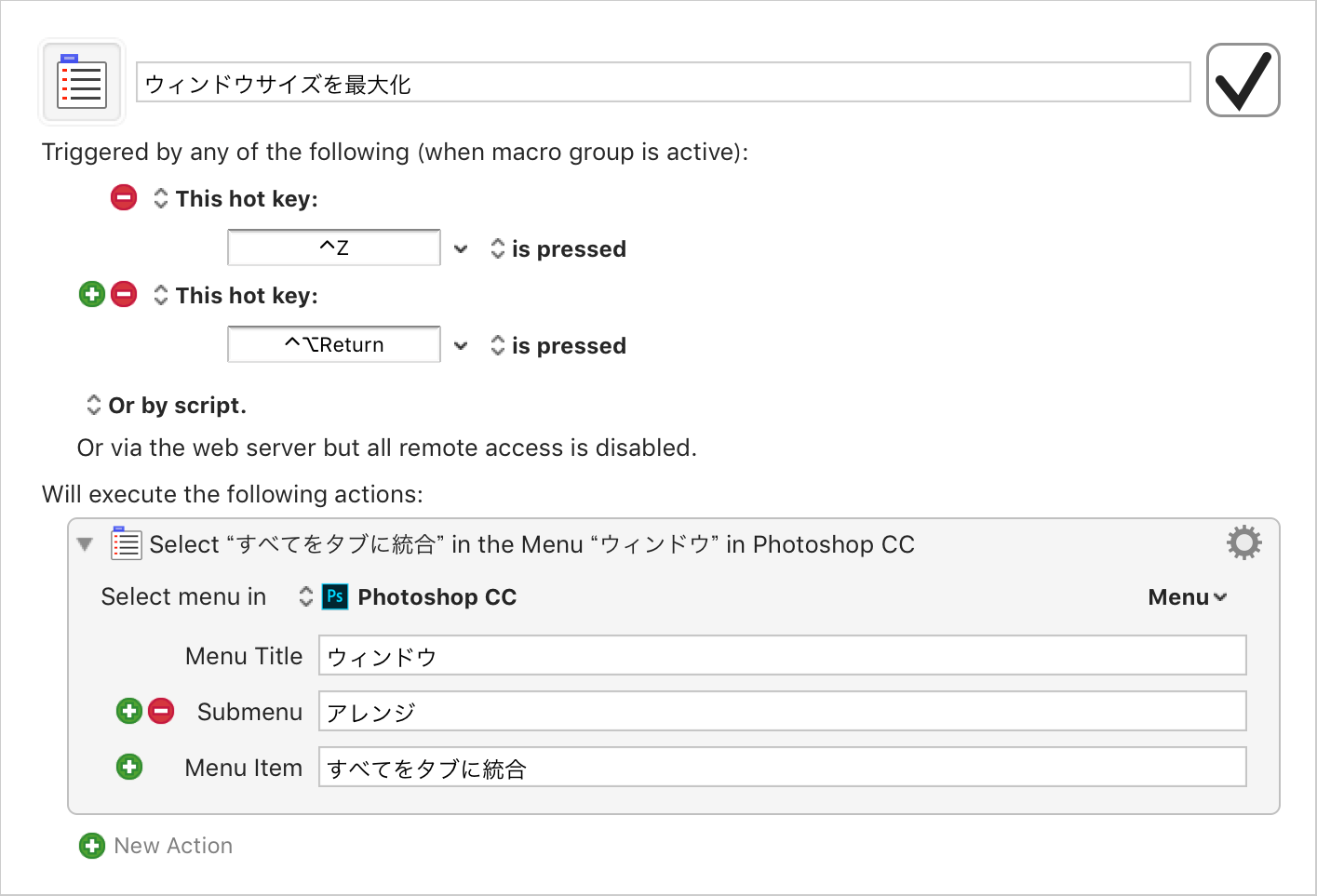Open the dropdown next to ^Z field
This screenshot has width=1317, height=896.
coord(461,248)
